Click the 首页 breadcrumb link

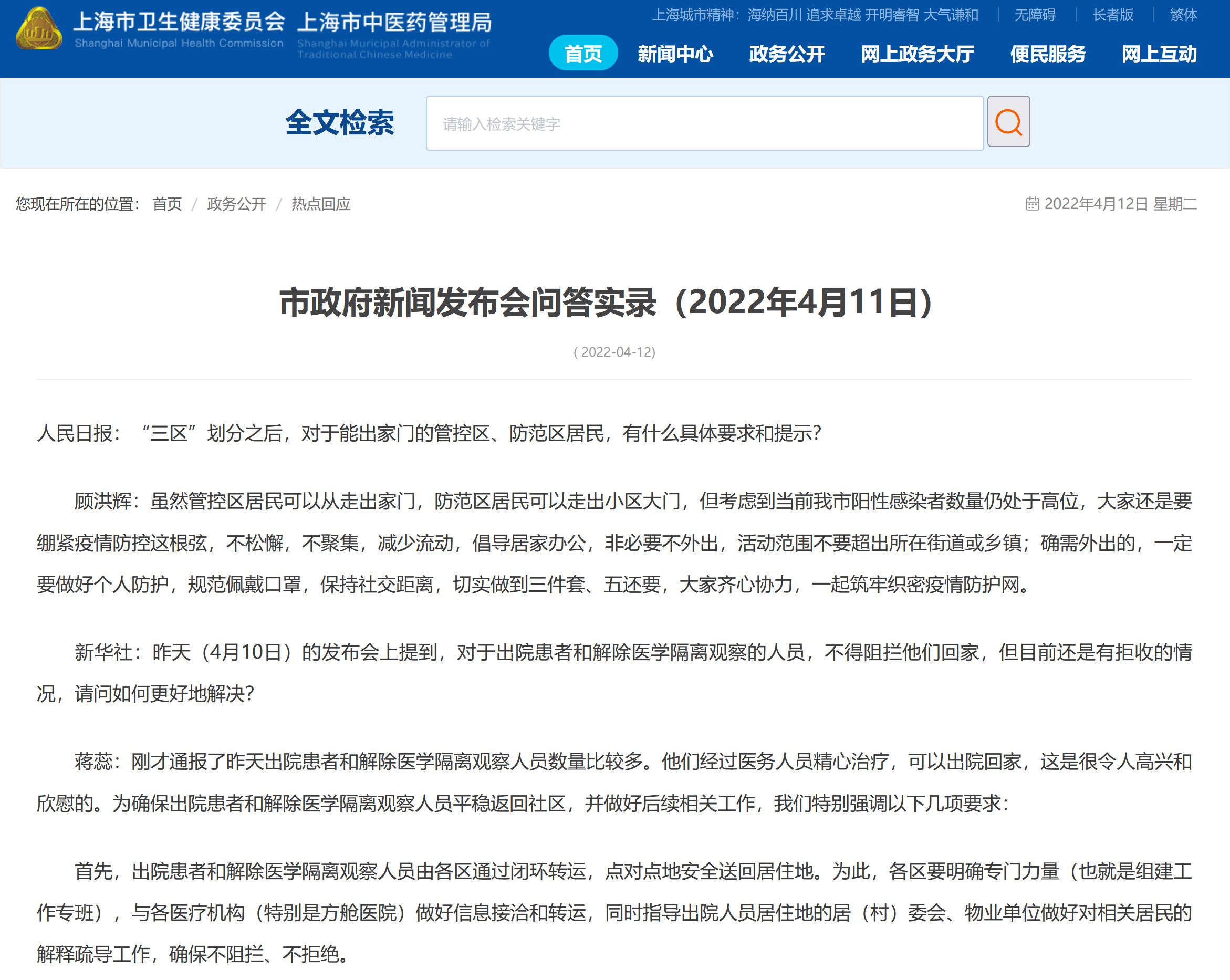coord(167,204)
